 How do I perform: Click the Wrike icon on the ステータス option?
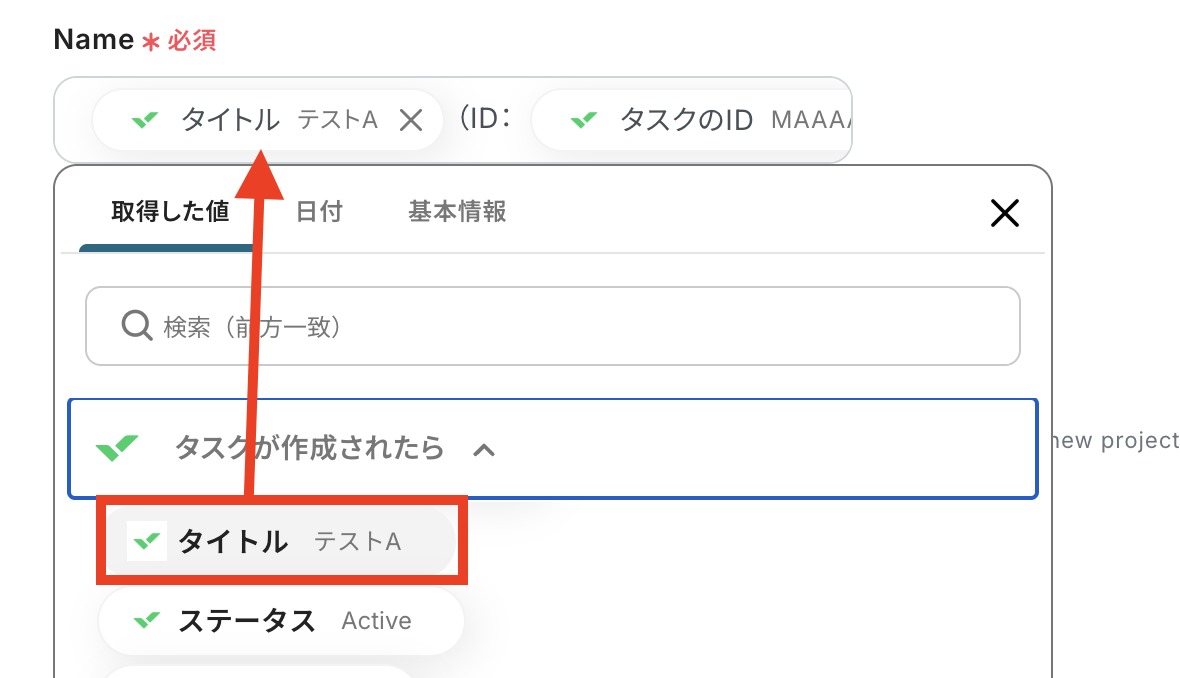coord(146,621)
